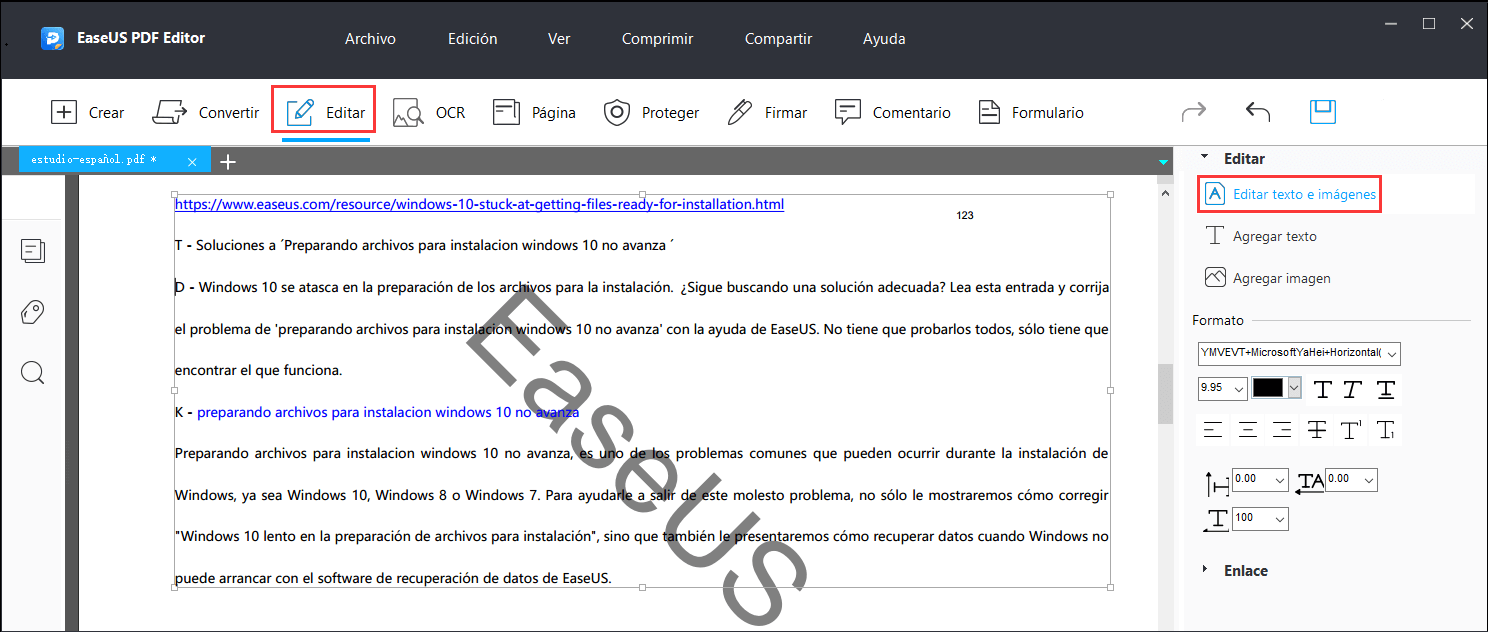Click the easeus.com resource URL link

tap(479, 204)
